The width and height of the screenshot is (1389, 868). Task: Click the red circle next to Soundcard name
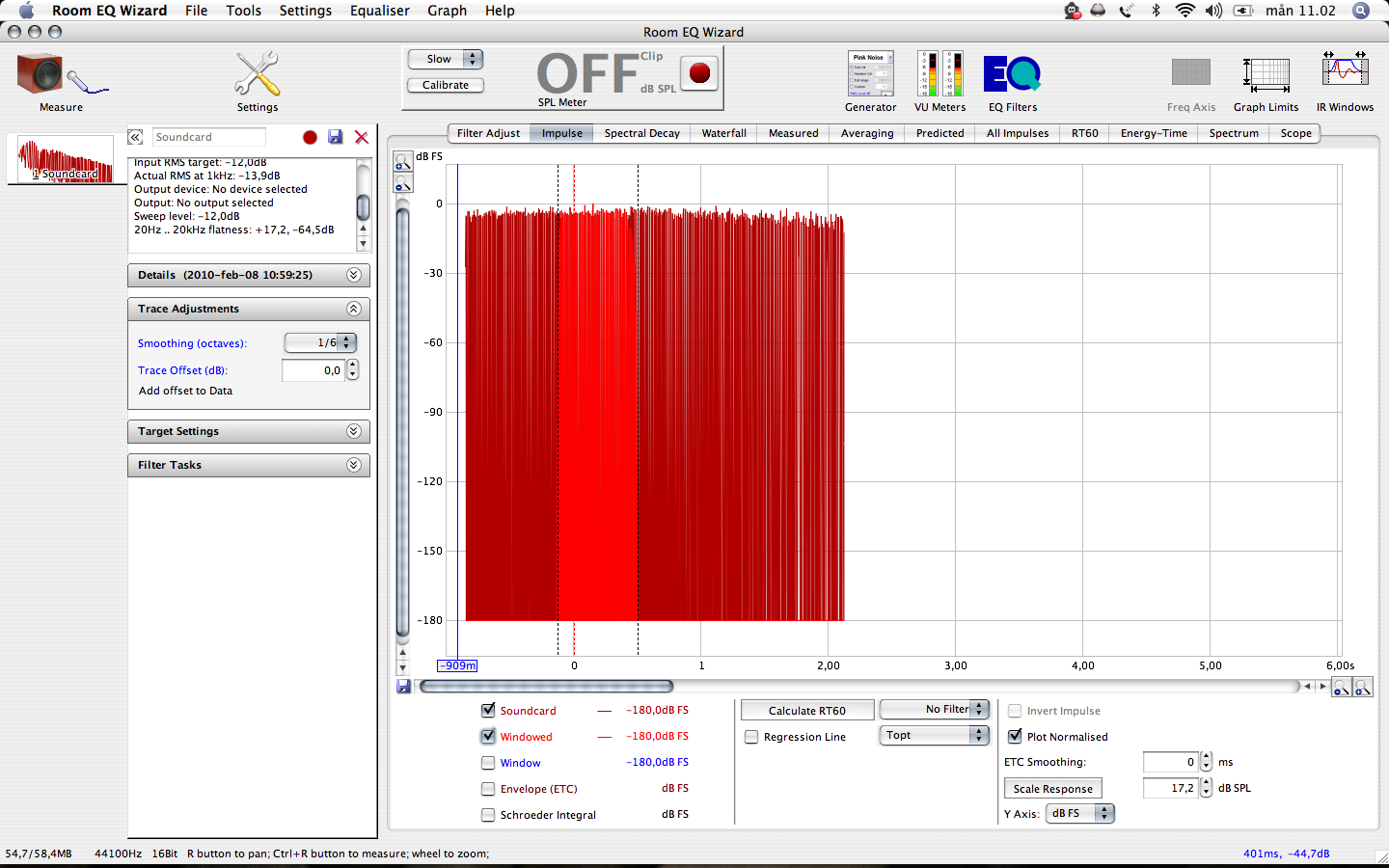tap(310, 137)
